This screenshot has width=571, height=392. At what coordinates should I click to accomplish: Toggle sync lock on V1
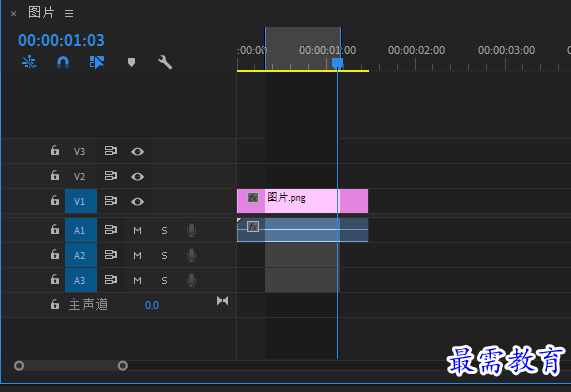[x=111, y=200]
